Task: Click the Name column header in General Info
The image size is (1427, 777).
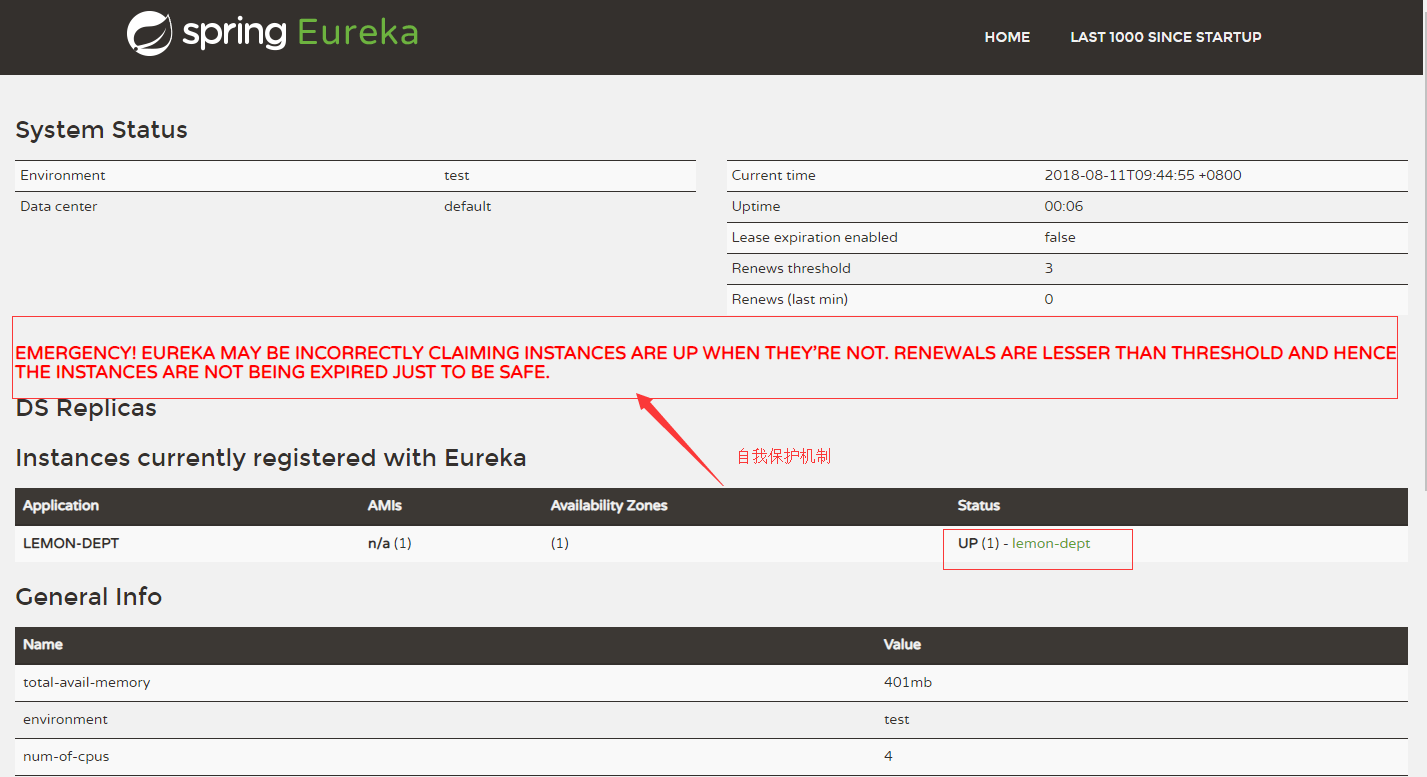Action: [x=43, y=645]
